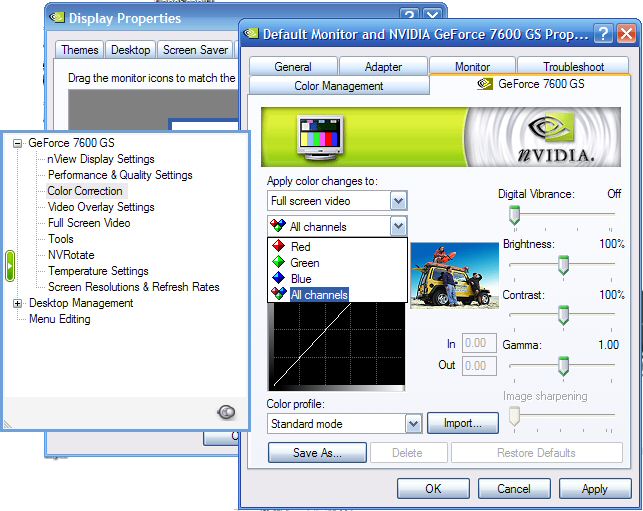The image size is (643, 511).
Task: Click the NVIDIA logo in the banner
Action: click(x=555, y=138)
